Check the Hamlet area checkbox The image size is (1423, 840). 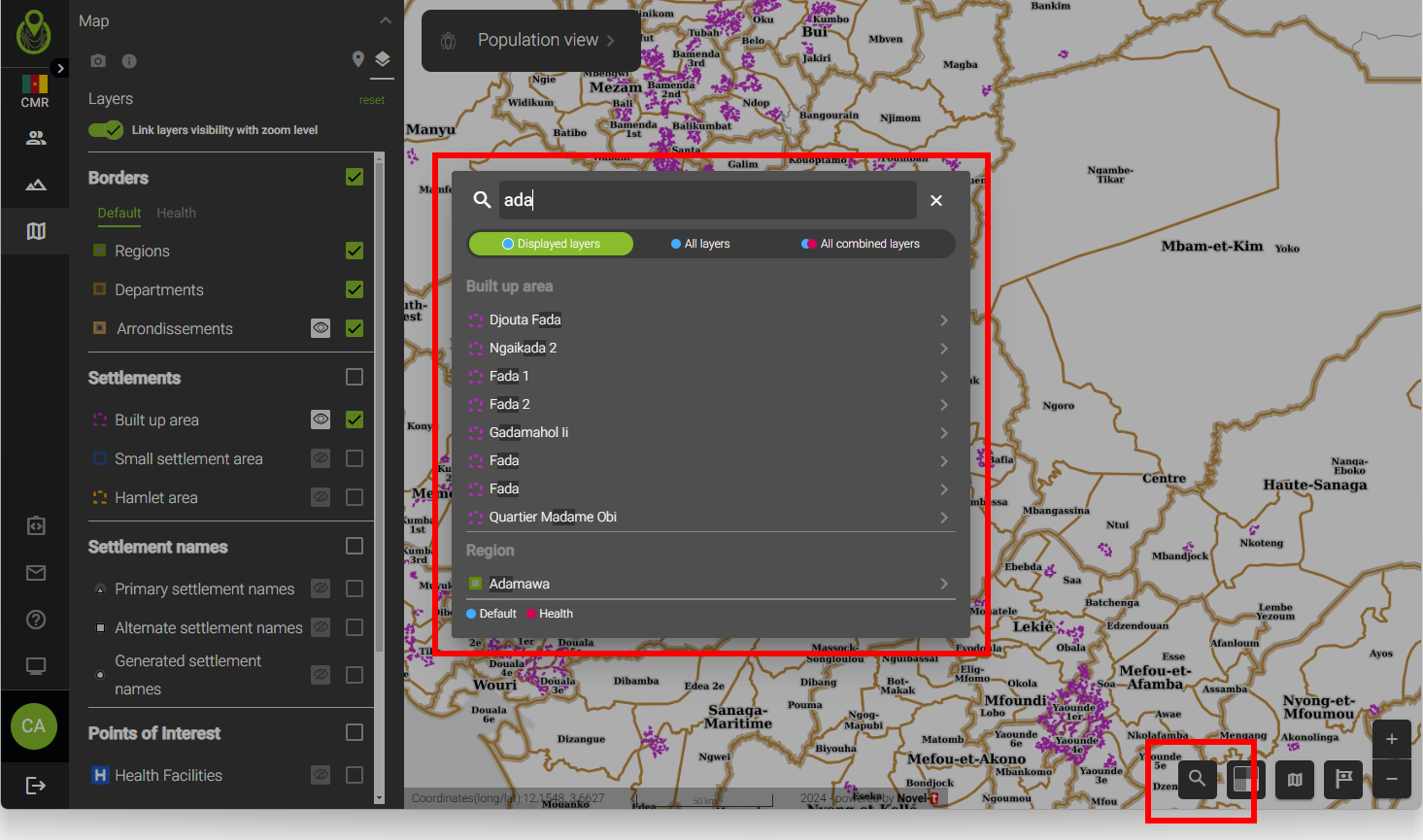[x=355, y=497]
